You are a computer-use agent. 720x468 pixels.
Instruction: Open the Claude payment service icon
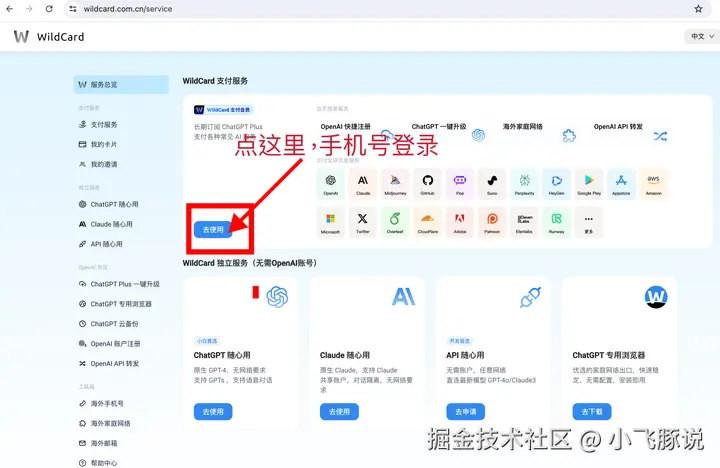point(363,184)
